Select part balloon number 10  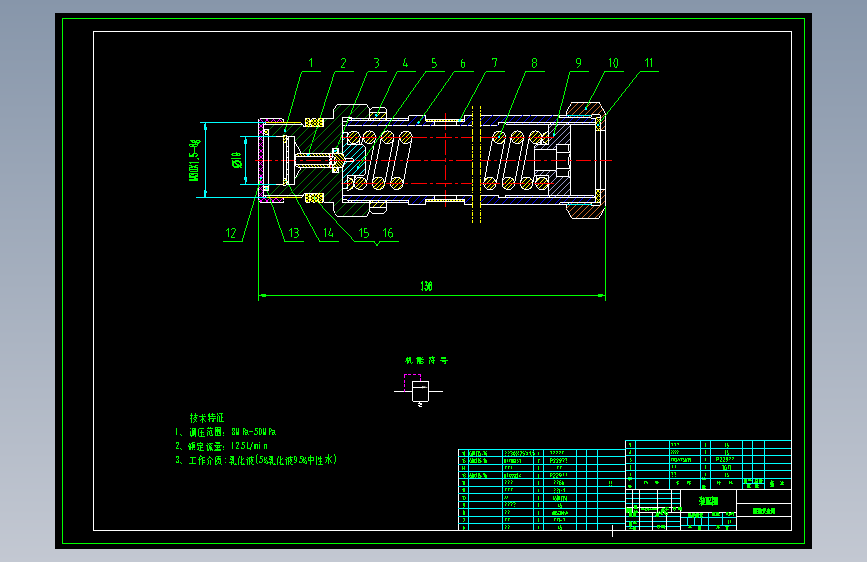613,63
